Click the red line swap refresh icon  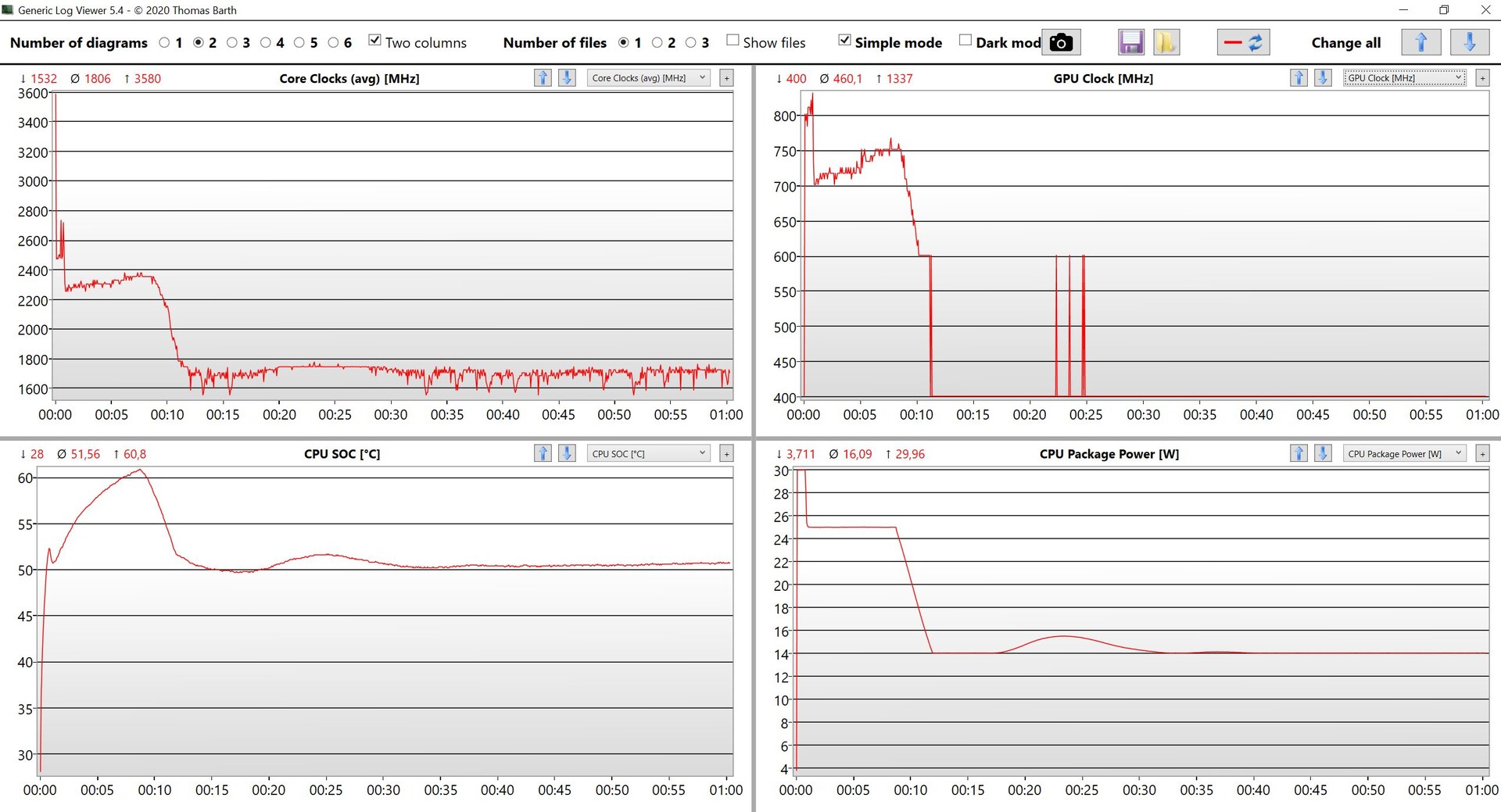point(1243,42)
